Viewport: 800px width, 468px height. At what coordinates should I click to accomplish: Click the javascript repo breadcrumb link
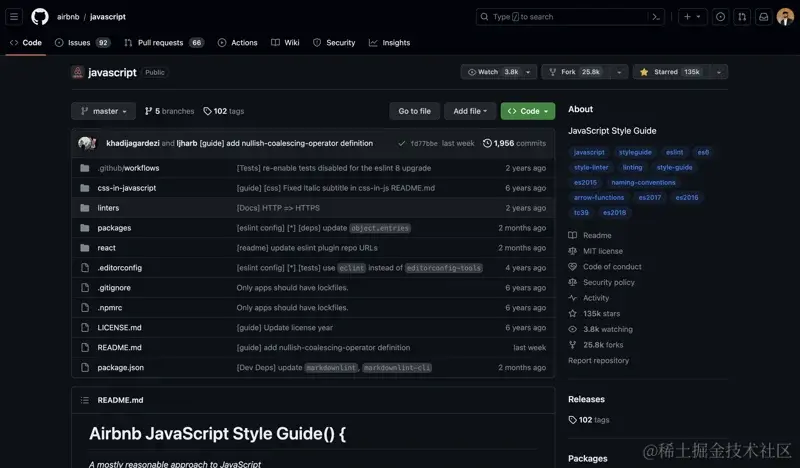108,17
